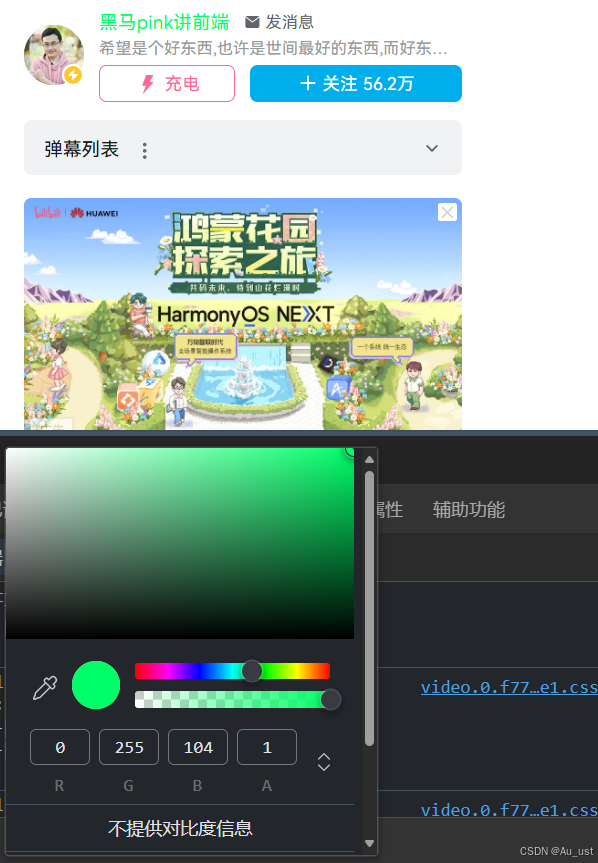The image size is (598, 863).
Task: Click the hue slider handle
Action: [252, 671]
